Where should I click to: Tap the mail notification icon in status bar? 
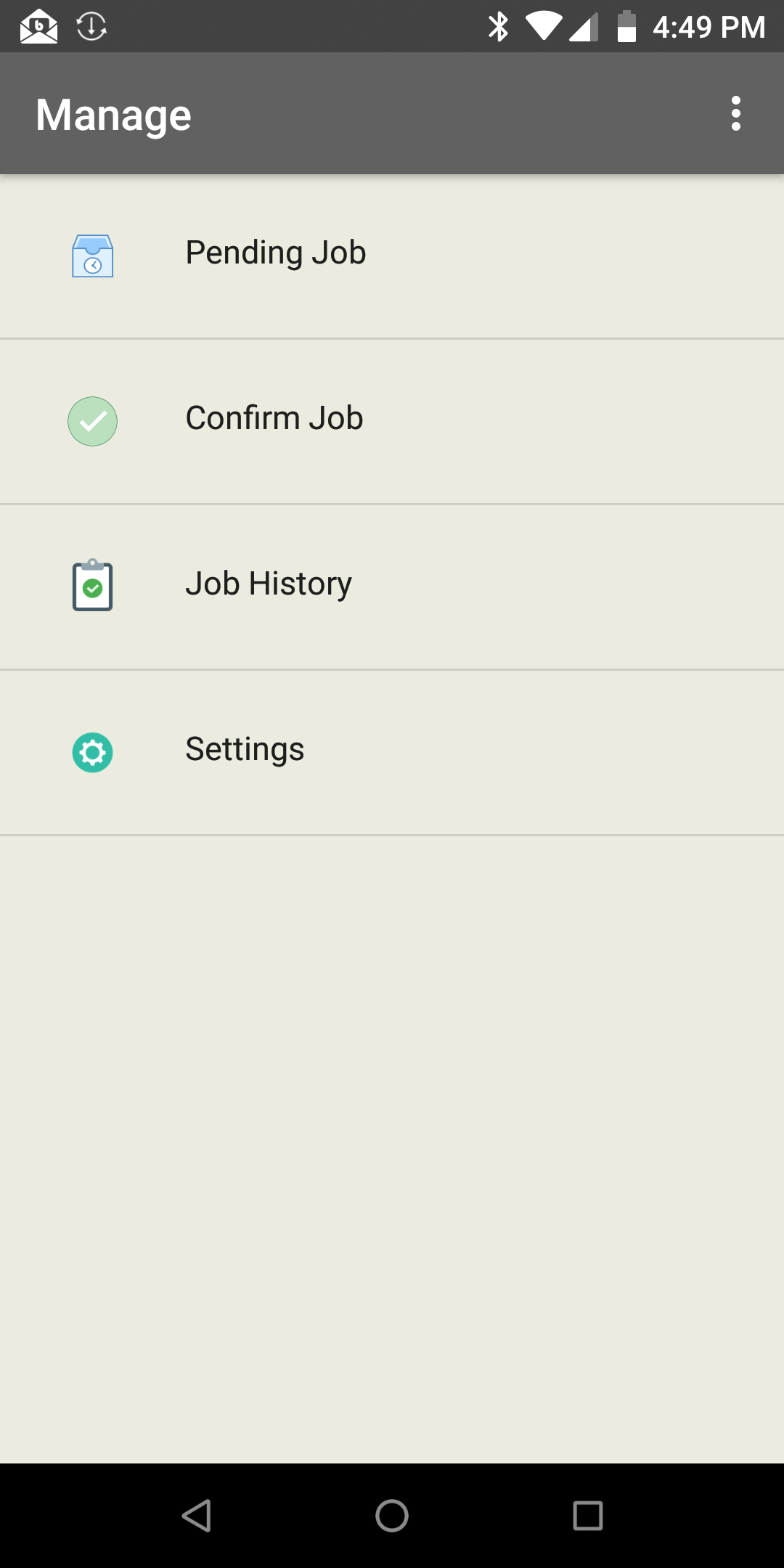pyautogui.click(x=38, y=27)
